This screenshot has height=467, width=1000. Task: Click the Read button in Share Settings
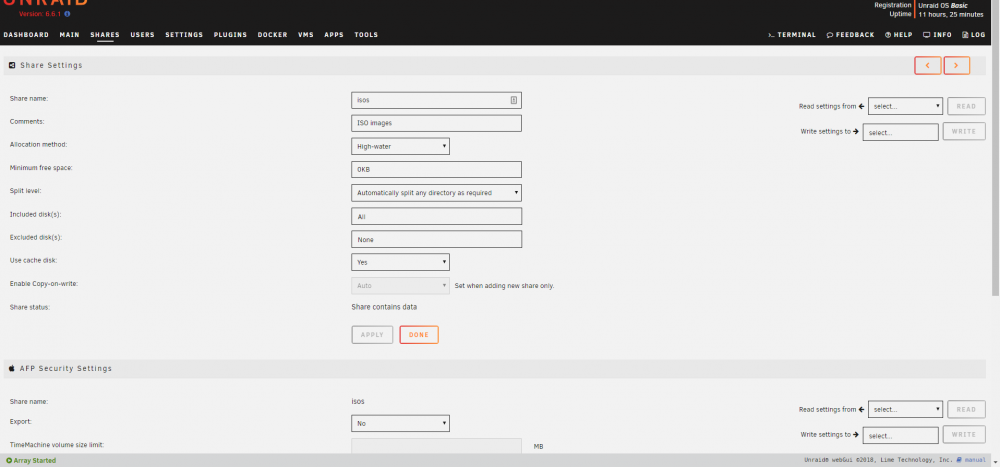coord(966,107)
